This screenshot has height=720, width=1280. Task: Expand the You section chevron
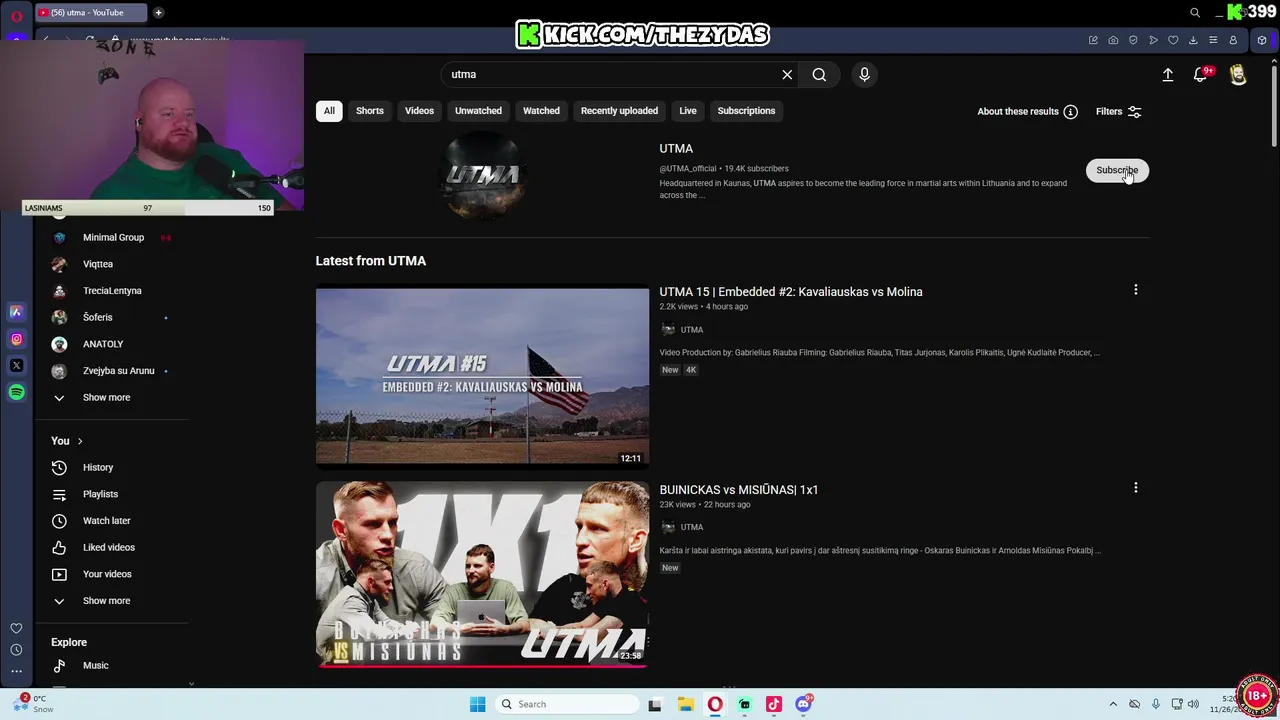click(80, 441)
